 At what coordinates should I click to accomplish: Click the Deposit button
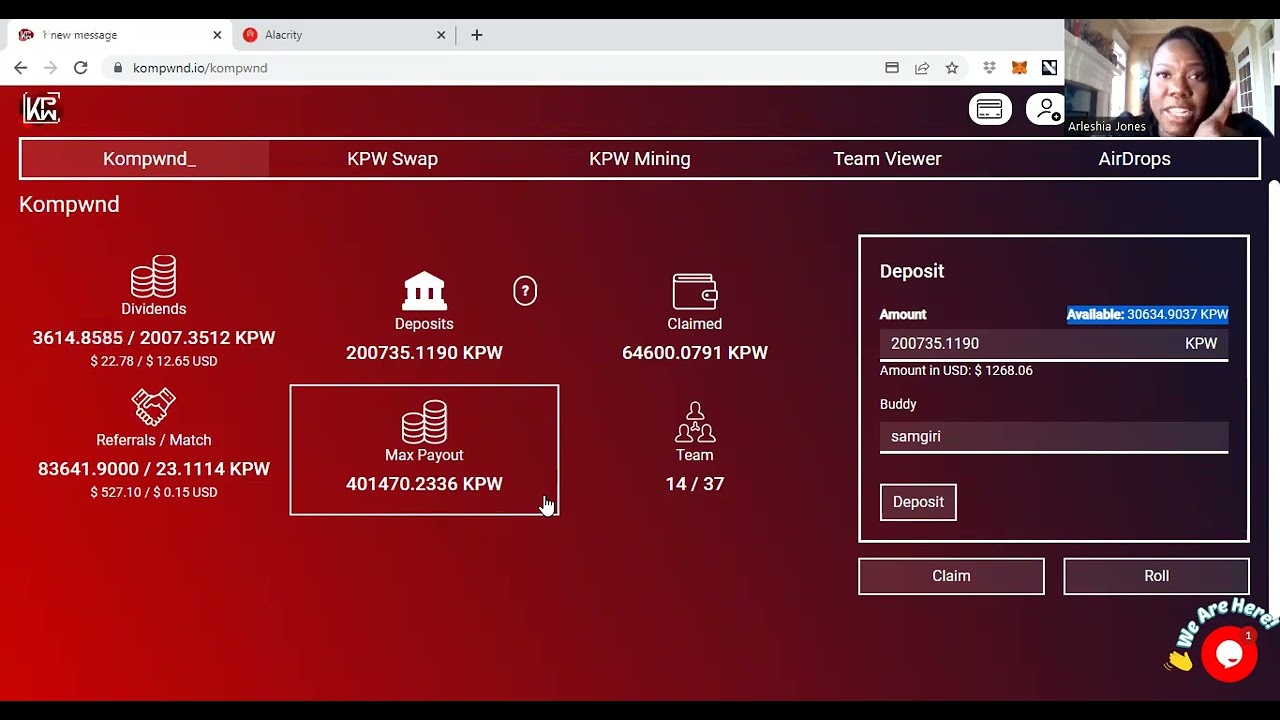tap(918, 502)
